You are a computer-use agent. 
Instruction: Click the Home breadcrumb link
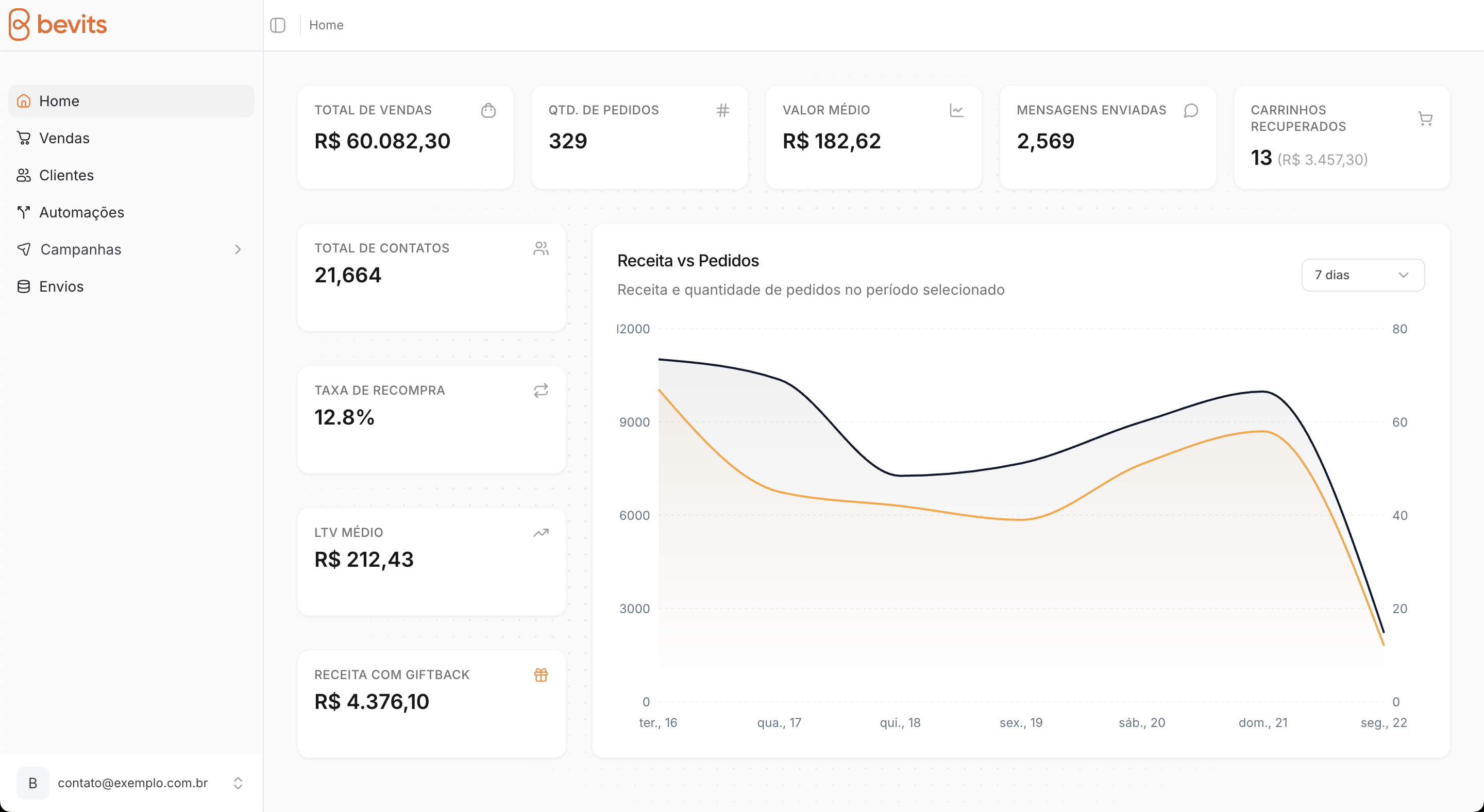(x=326, y=25)
